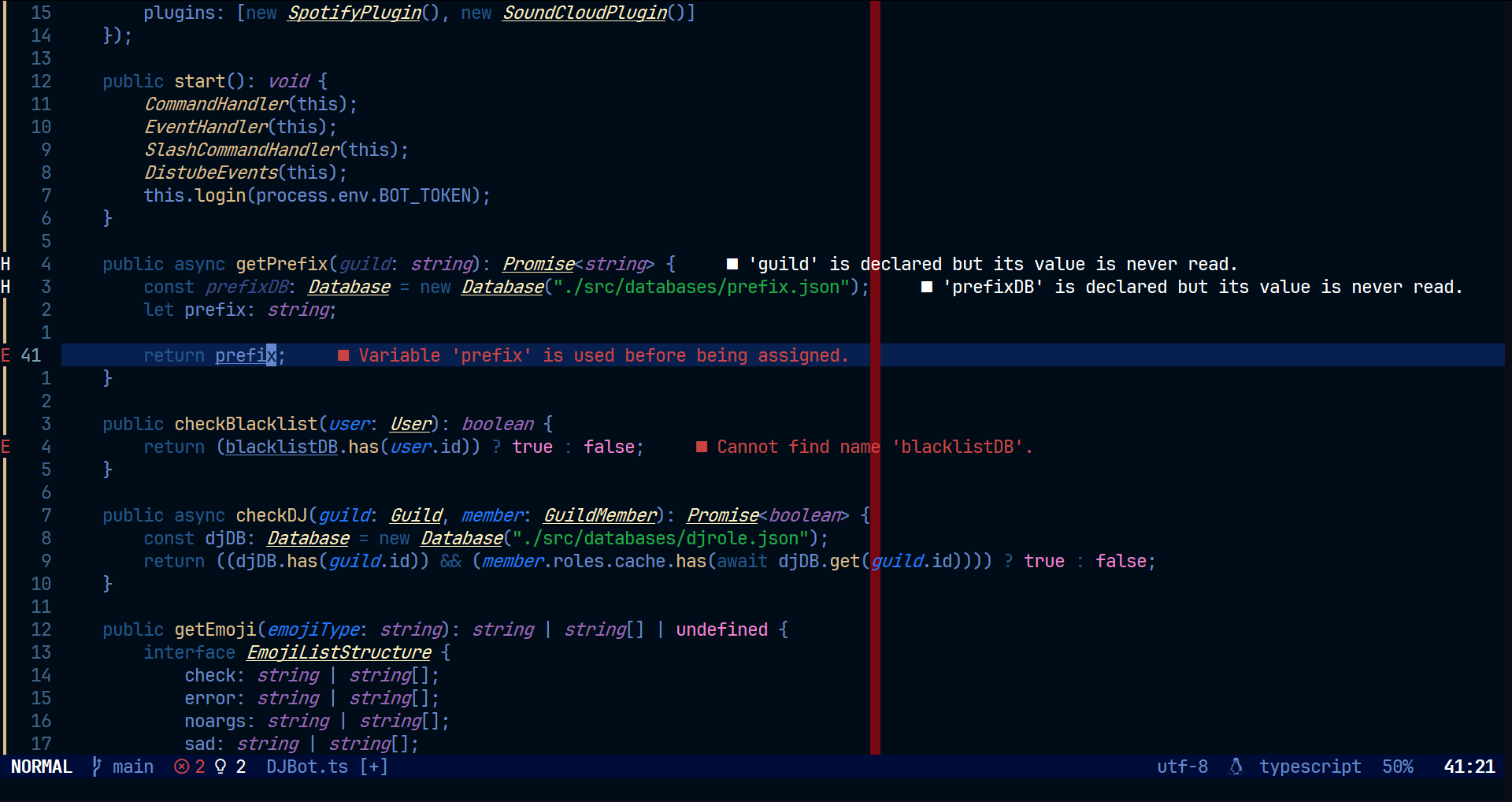Click the 'main' branch name in statusline

[133, 767]
